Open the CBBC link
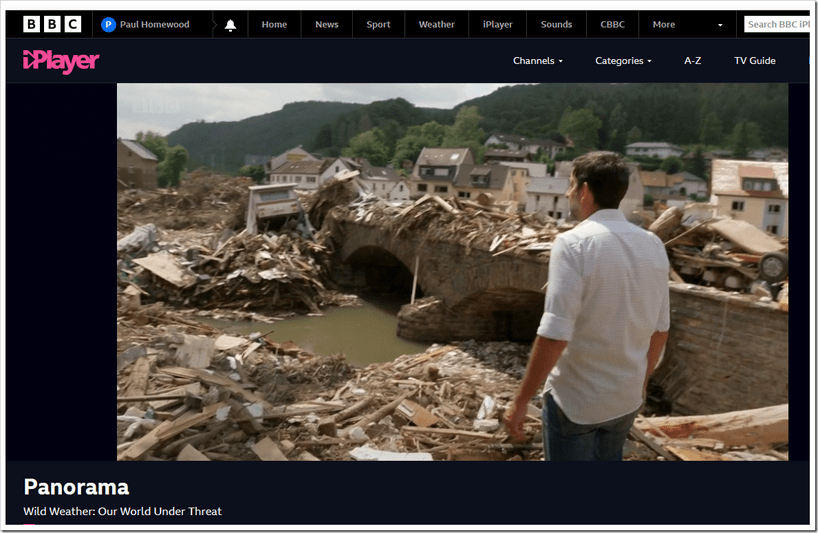Screen dimensions: 818x533 coord(613,24)
